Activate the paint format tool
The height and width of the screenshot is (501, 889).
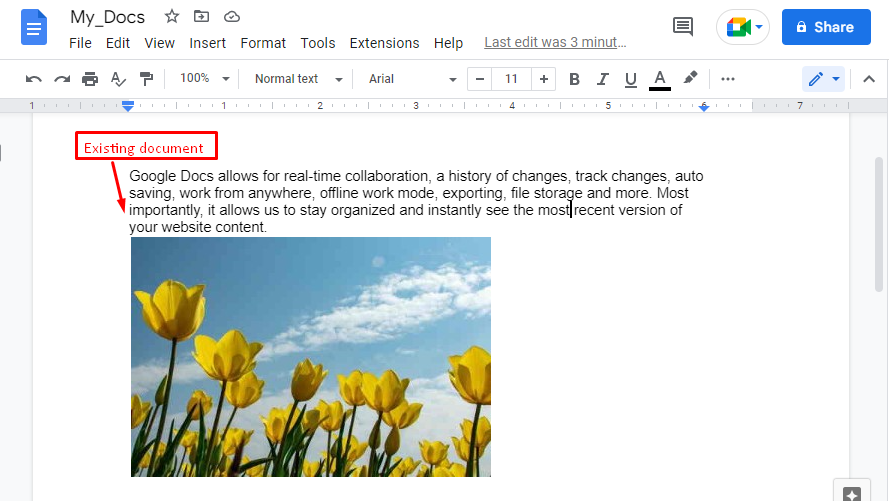tap(146, 79)
